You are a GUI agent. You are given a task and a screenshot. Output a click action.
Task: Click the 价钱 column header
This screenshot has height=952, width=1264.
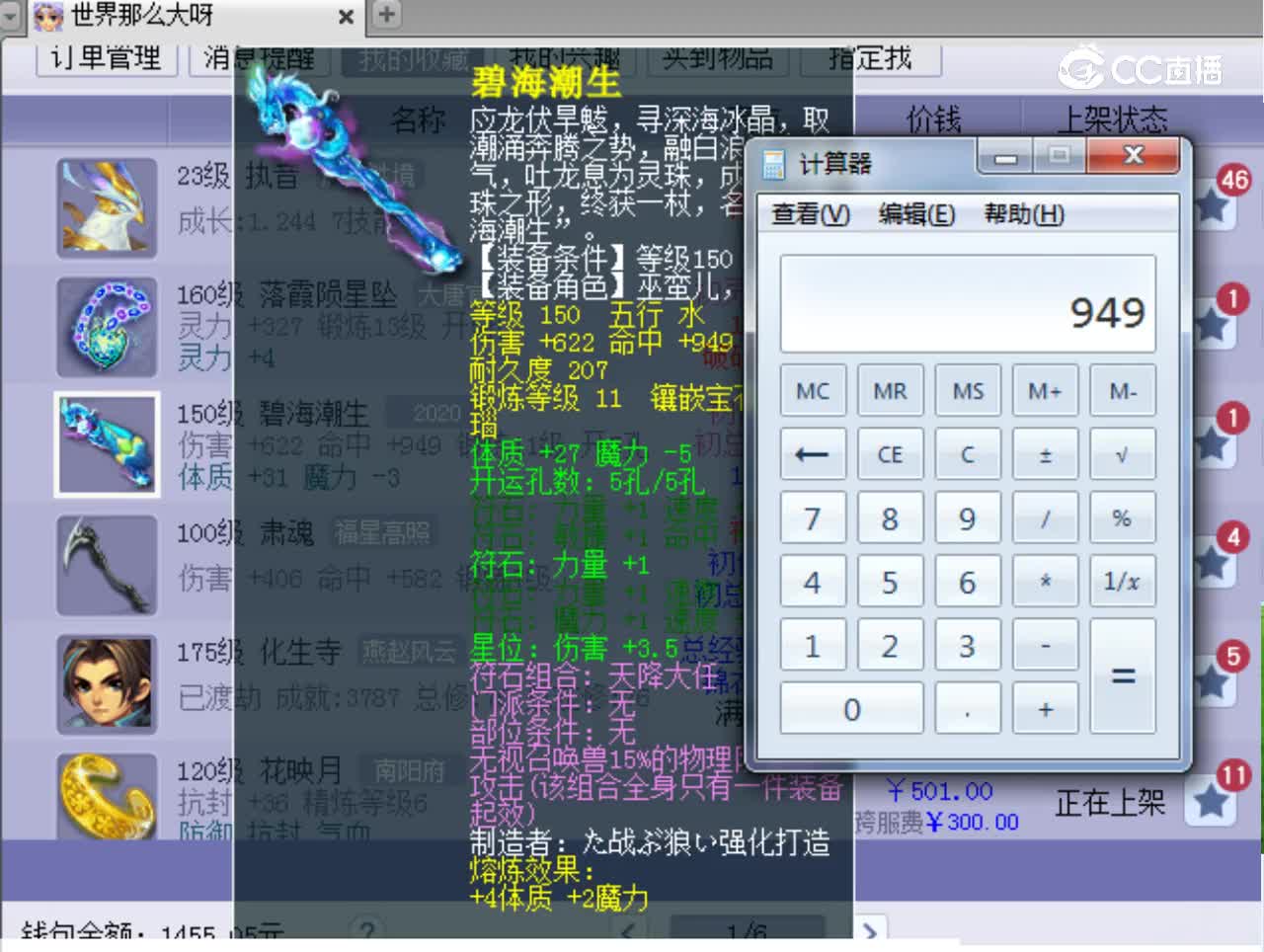(x=933, y=120)
